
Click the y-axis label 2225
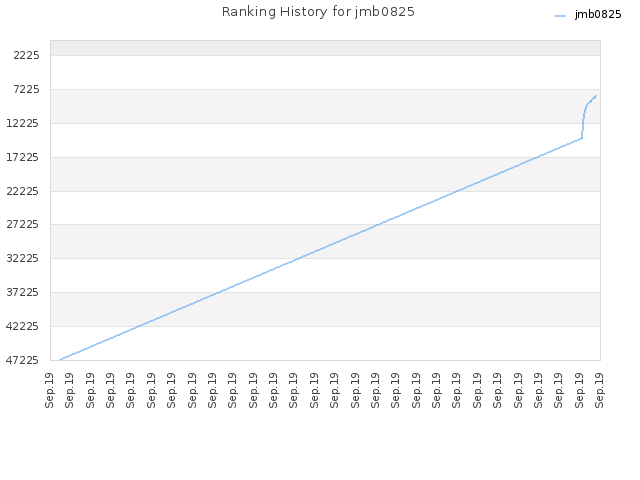26,55
